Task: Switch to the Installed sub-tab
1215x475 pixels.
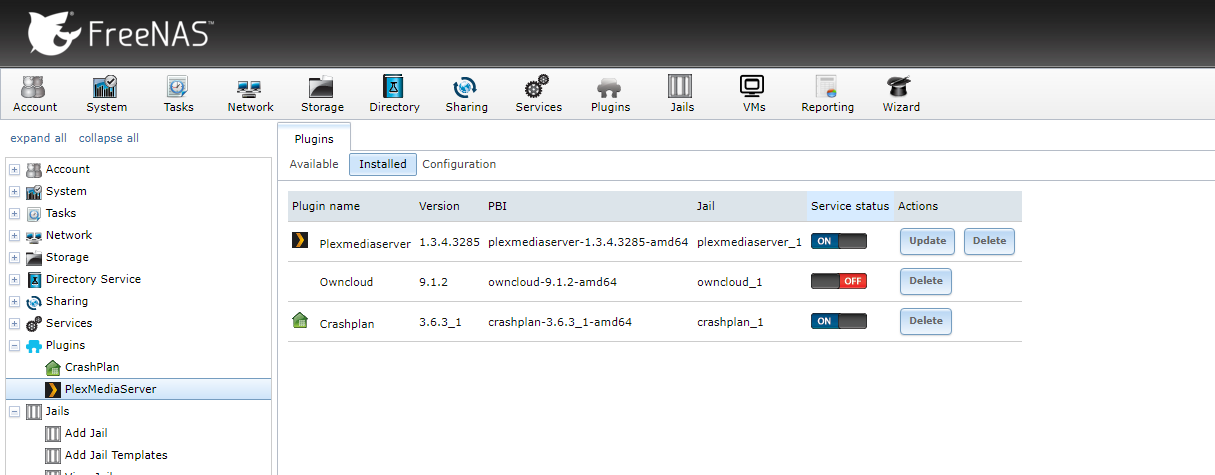Action: (383, 164)
